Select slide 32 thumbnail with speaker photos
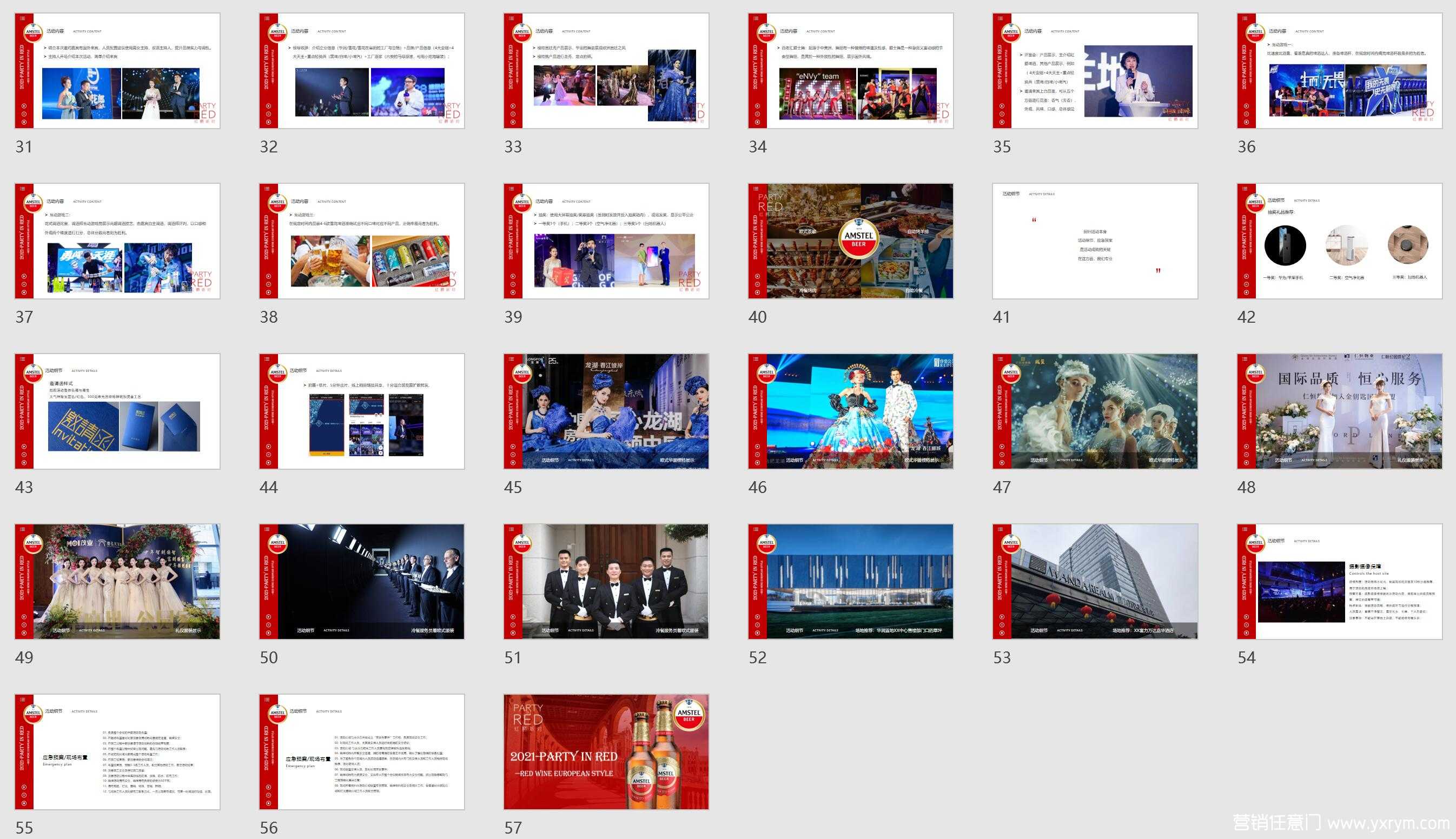 pos(362,71)
